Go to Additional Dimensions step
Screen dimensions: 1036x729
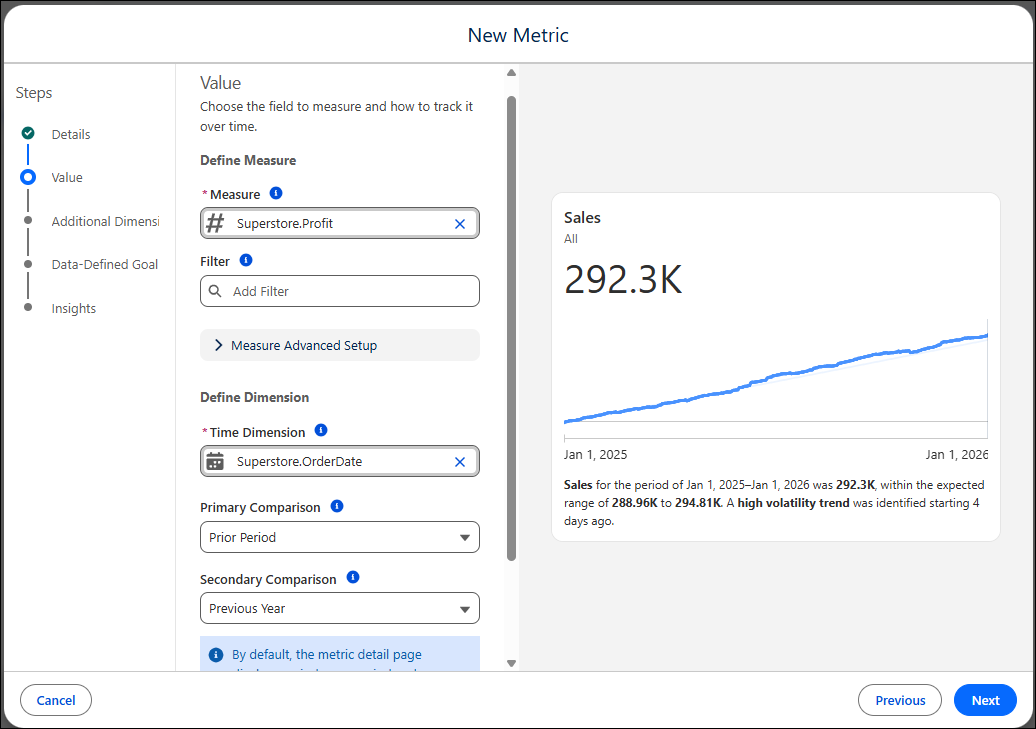coord(106,221)
